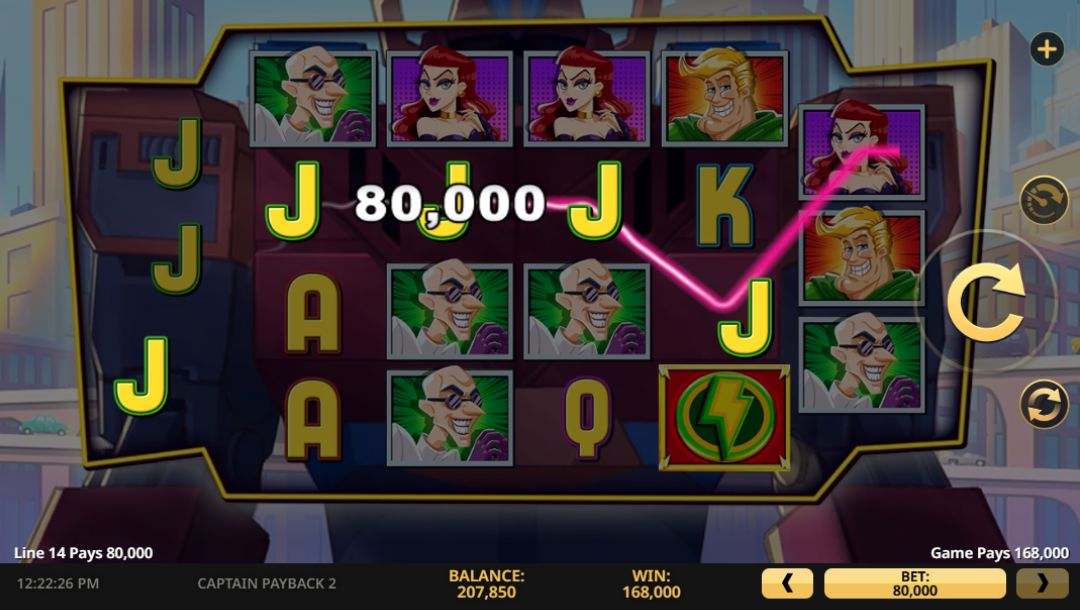1080x610 pixels.
Task: Decrease bet with the left arrow
Action: click(x=787, y=584)
